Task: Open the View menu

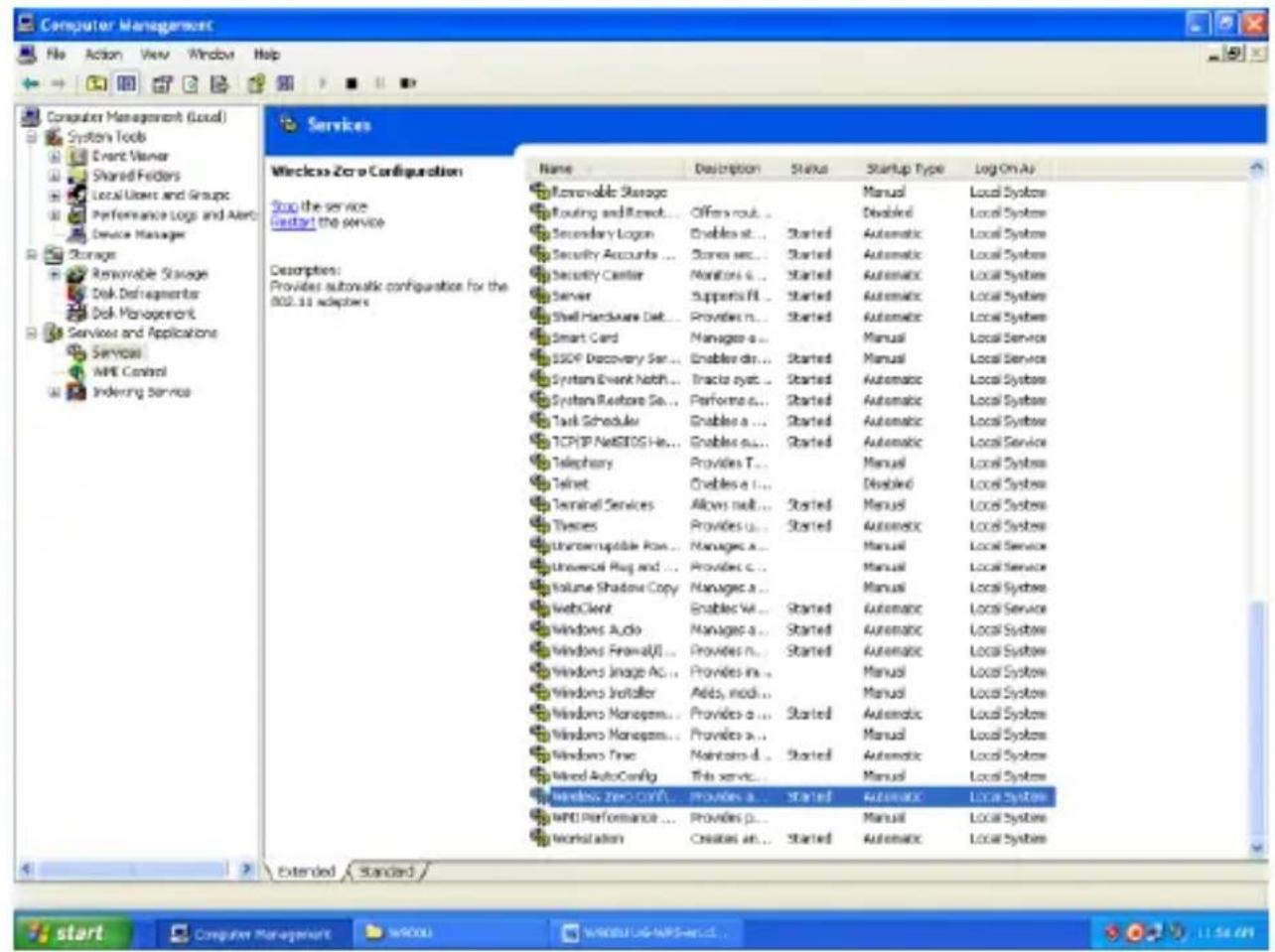Action: (154, 55)
